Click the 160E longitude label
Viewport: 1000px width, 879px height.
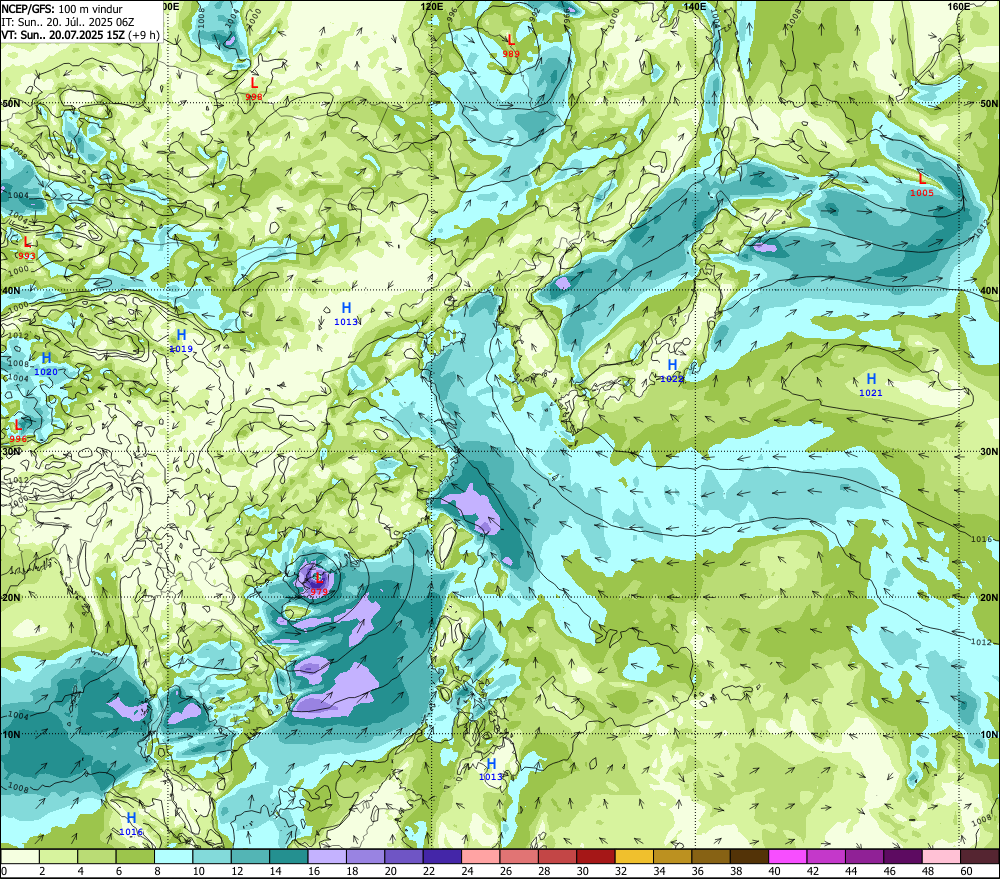959,6
